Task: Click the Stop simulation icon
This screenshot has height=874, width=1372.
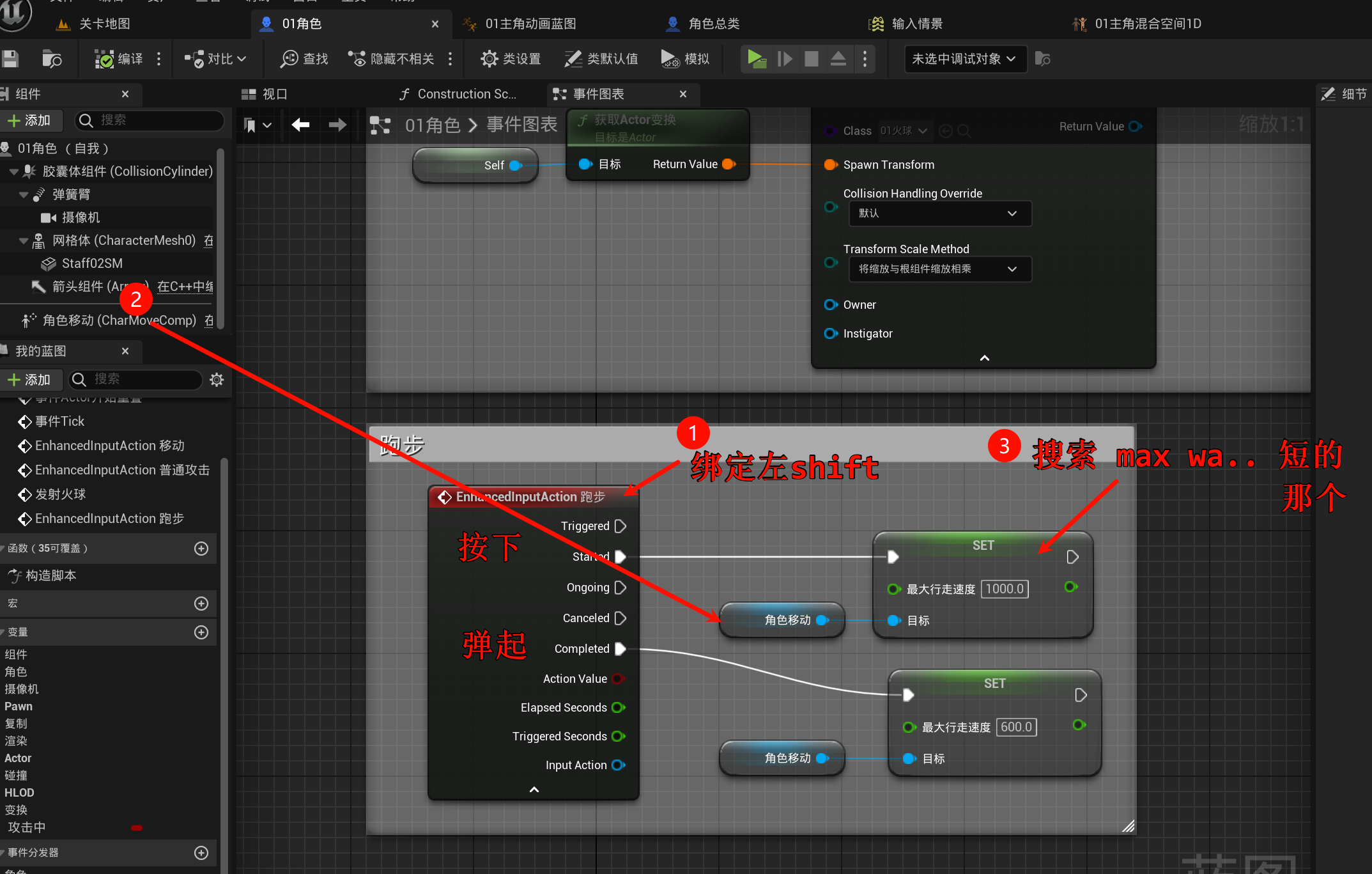Action: 811,59
